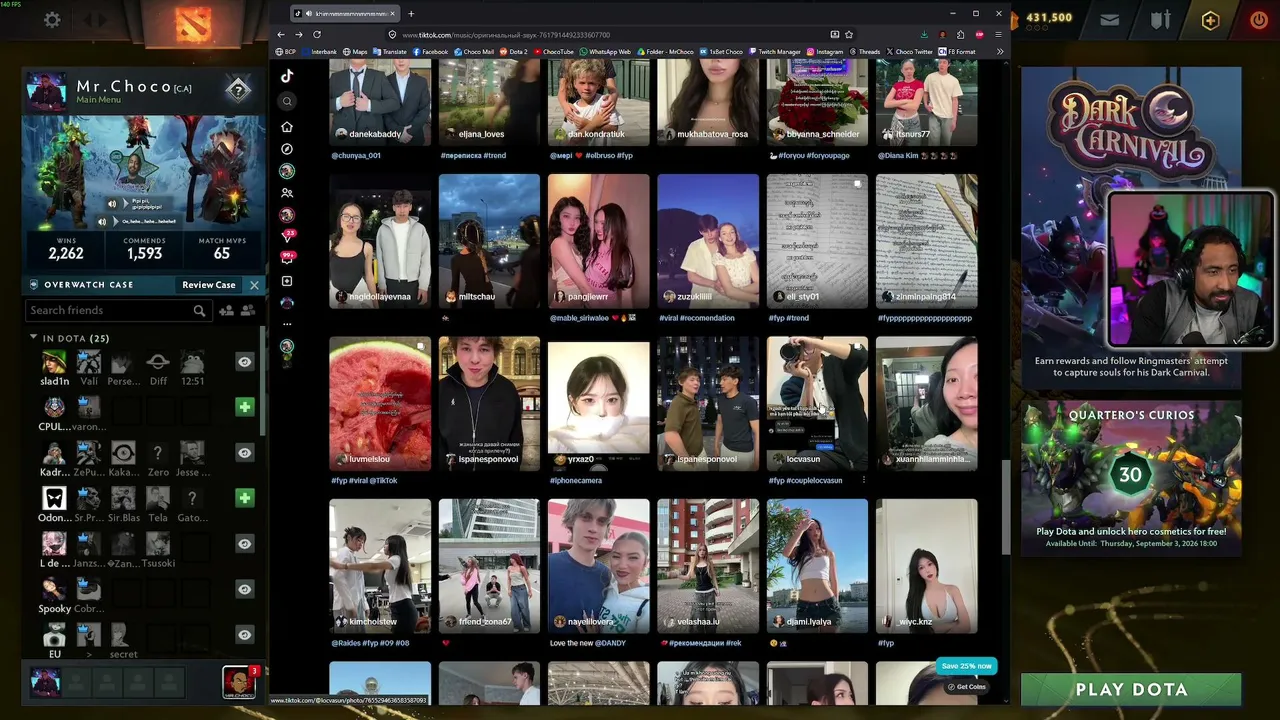Invite the CPUL row with green plus

click(x=244, y=407)
